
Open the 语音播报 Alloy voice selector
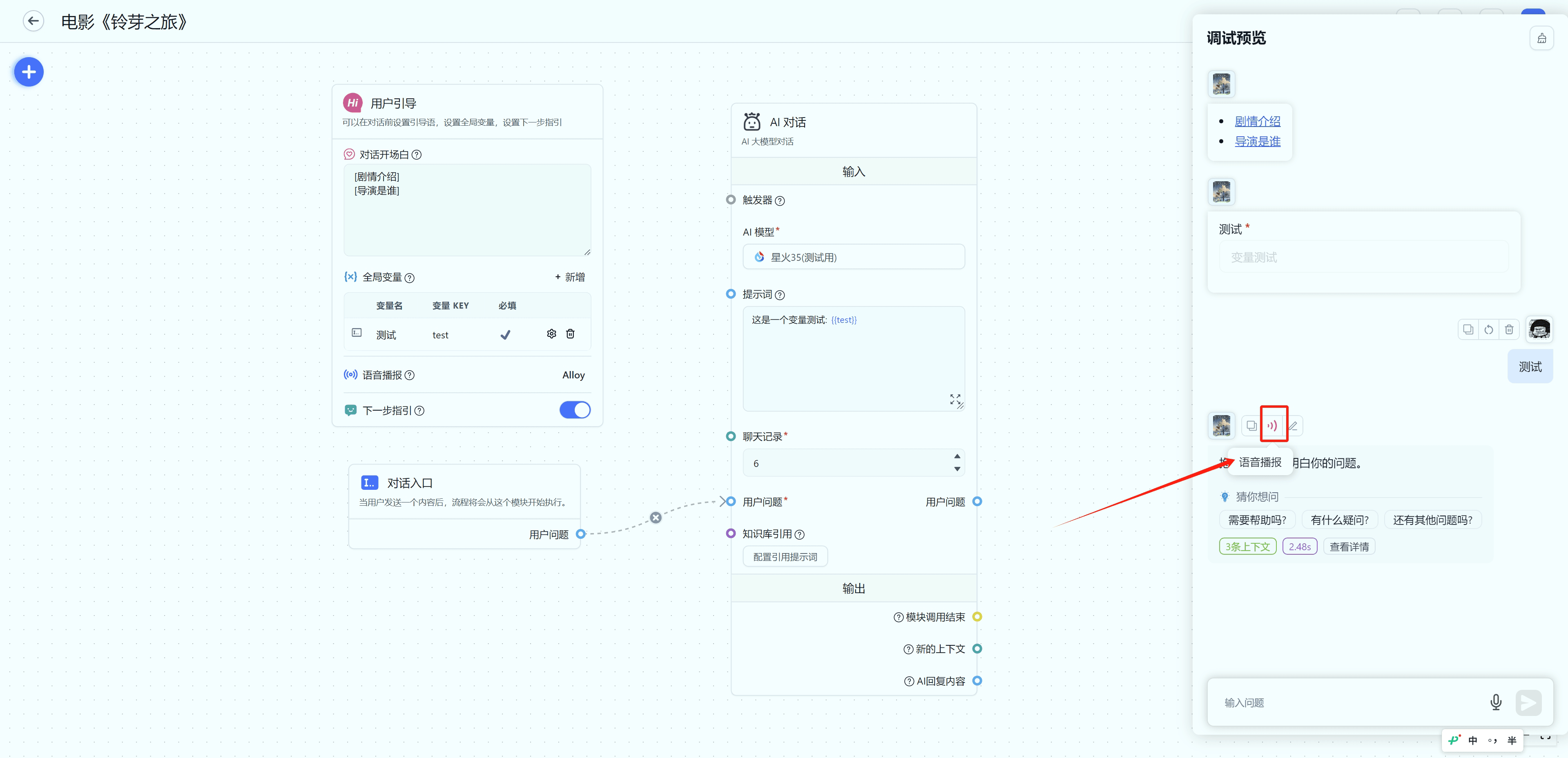pos(573,375)
